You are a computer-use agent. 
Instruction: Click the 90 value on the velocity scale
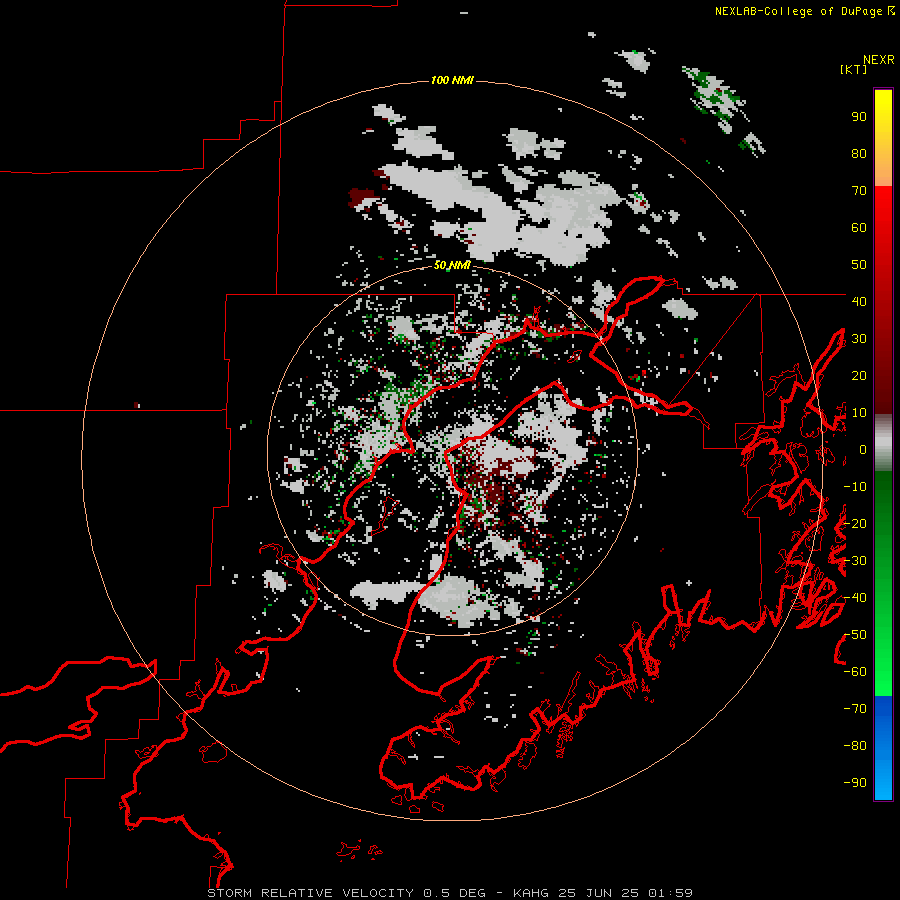coord(859,117)
